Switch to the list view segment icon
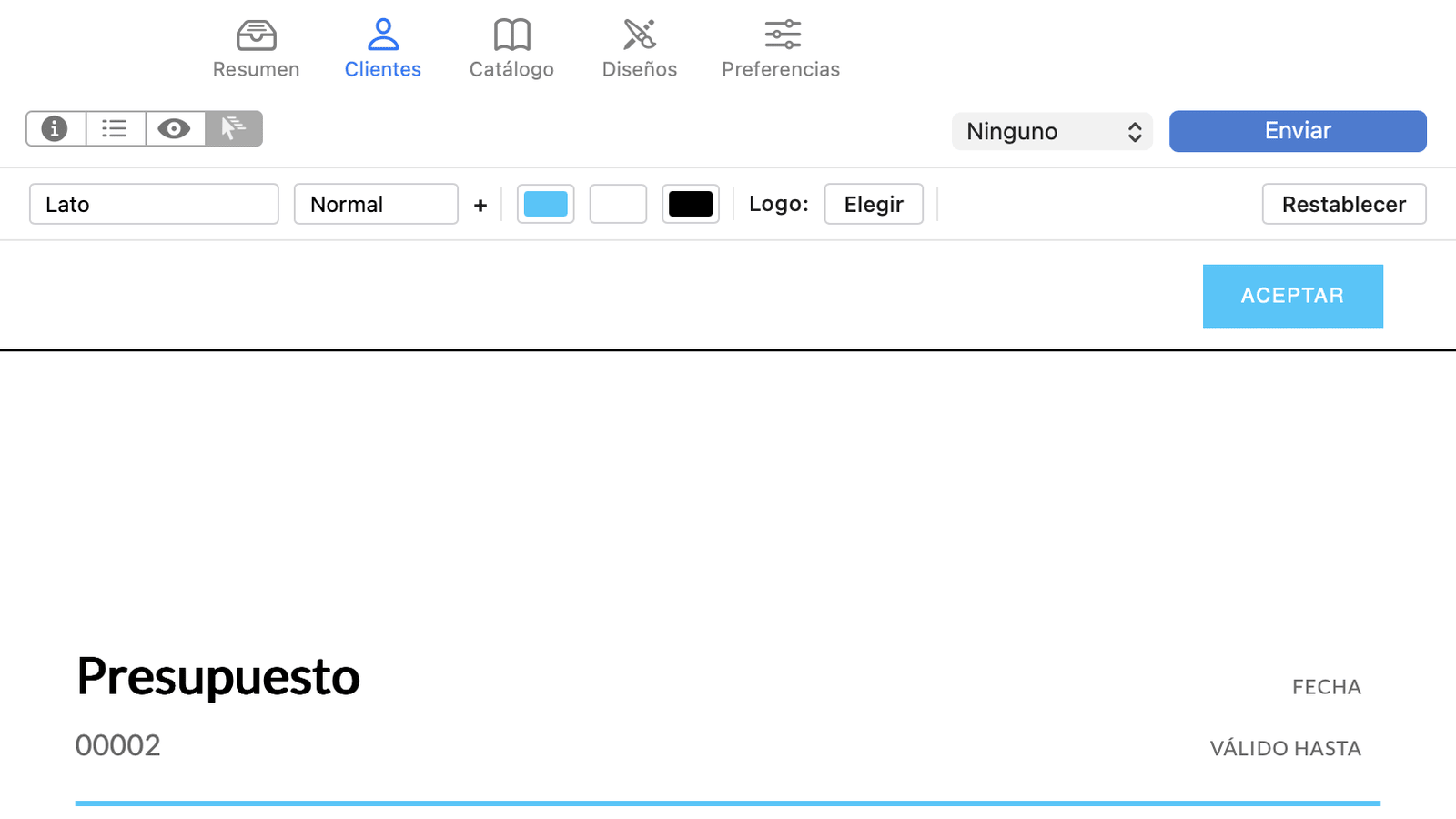The image size is (1456, 819). click(115, 129)
